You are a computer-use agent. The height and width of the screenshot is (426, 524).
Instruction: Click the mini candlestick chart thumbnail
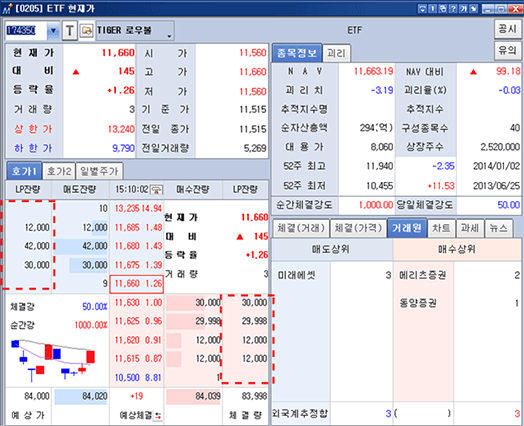(x=53, y=360)
